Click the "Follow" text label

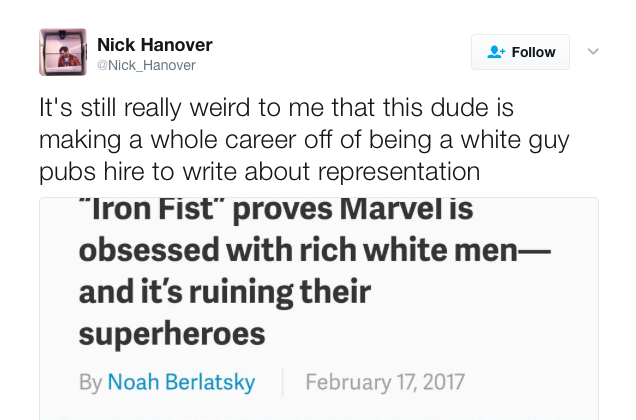tap(533, 52)
